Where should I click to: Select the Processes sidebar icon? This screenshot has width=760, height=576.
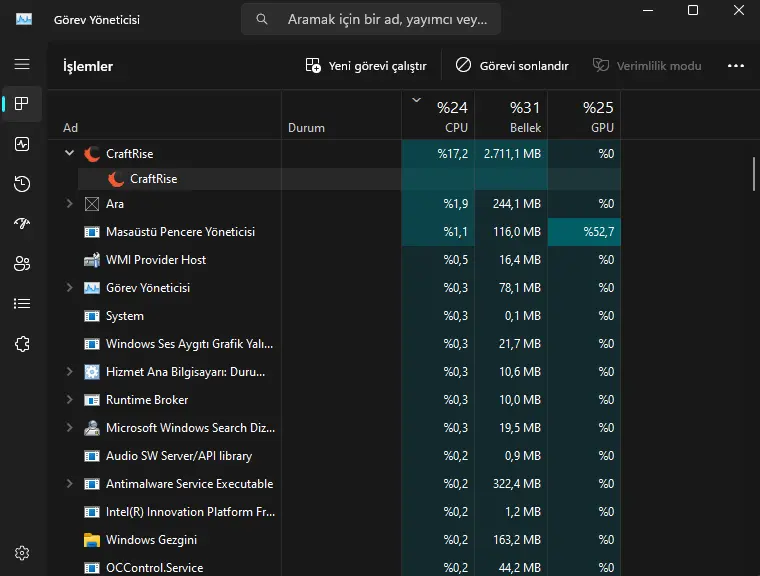(x=22, y=104)
